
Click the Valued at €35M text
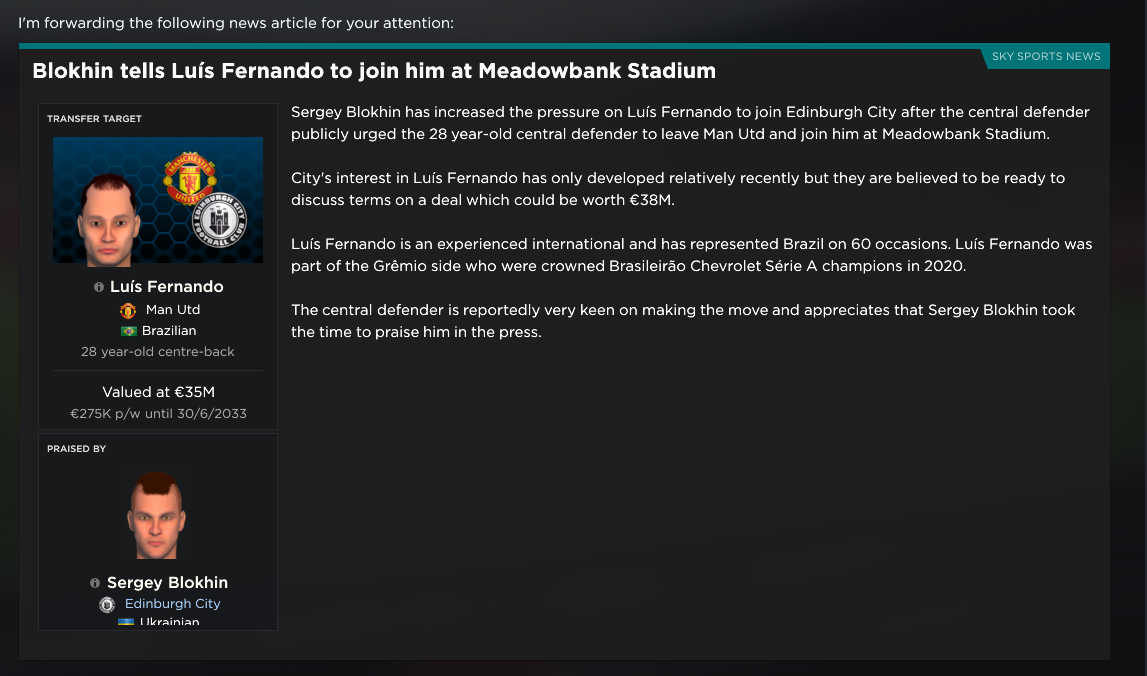pos(158,392)
